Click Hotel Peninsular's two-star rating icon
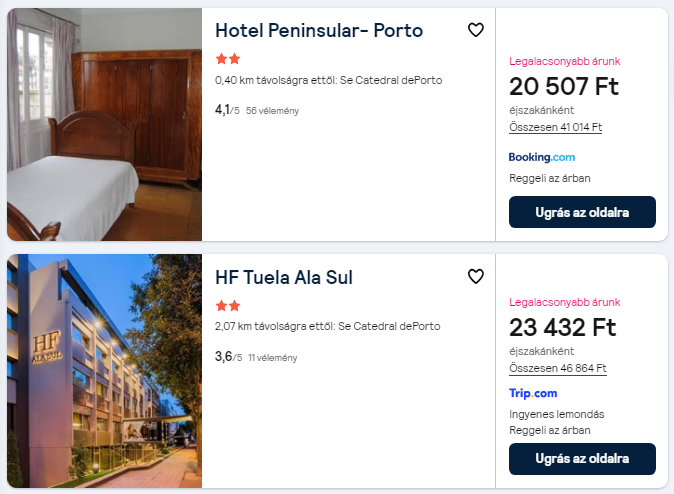 pos(228,59)
